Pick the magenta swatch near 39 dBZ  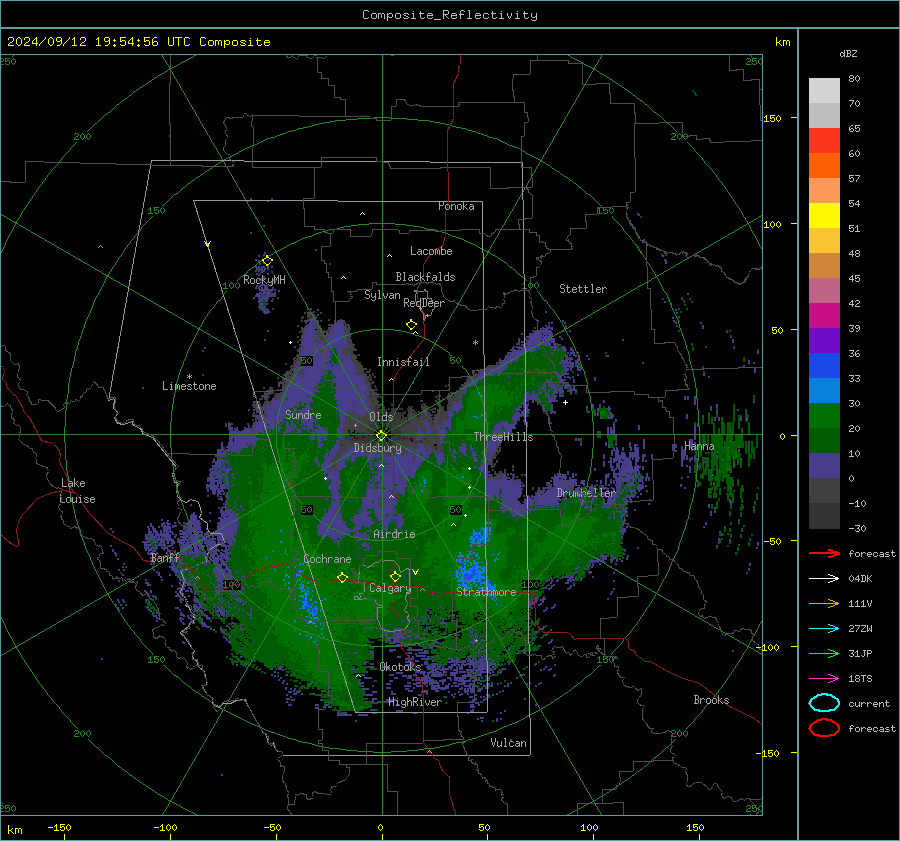pyautogui.click(x=824, y=316)
